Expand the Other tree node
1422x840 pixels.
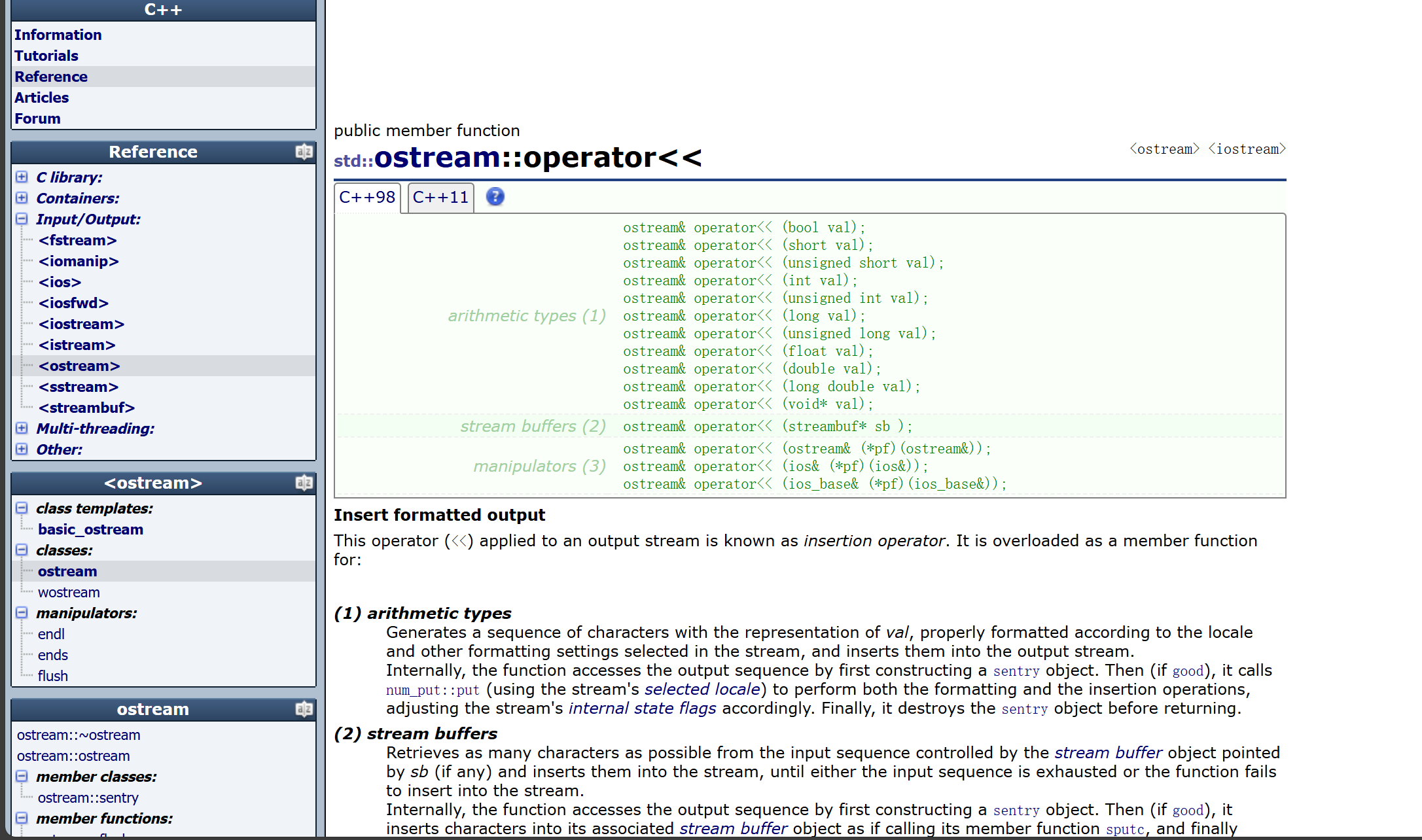tap(22, 449)
